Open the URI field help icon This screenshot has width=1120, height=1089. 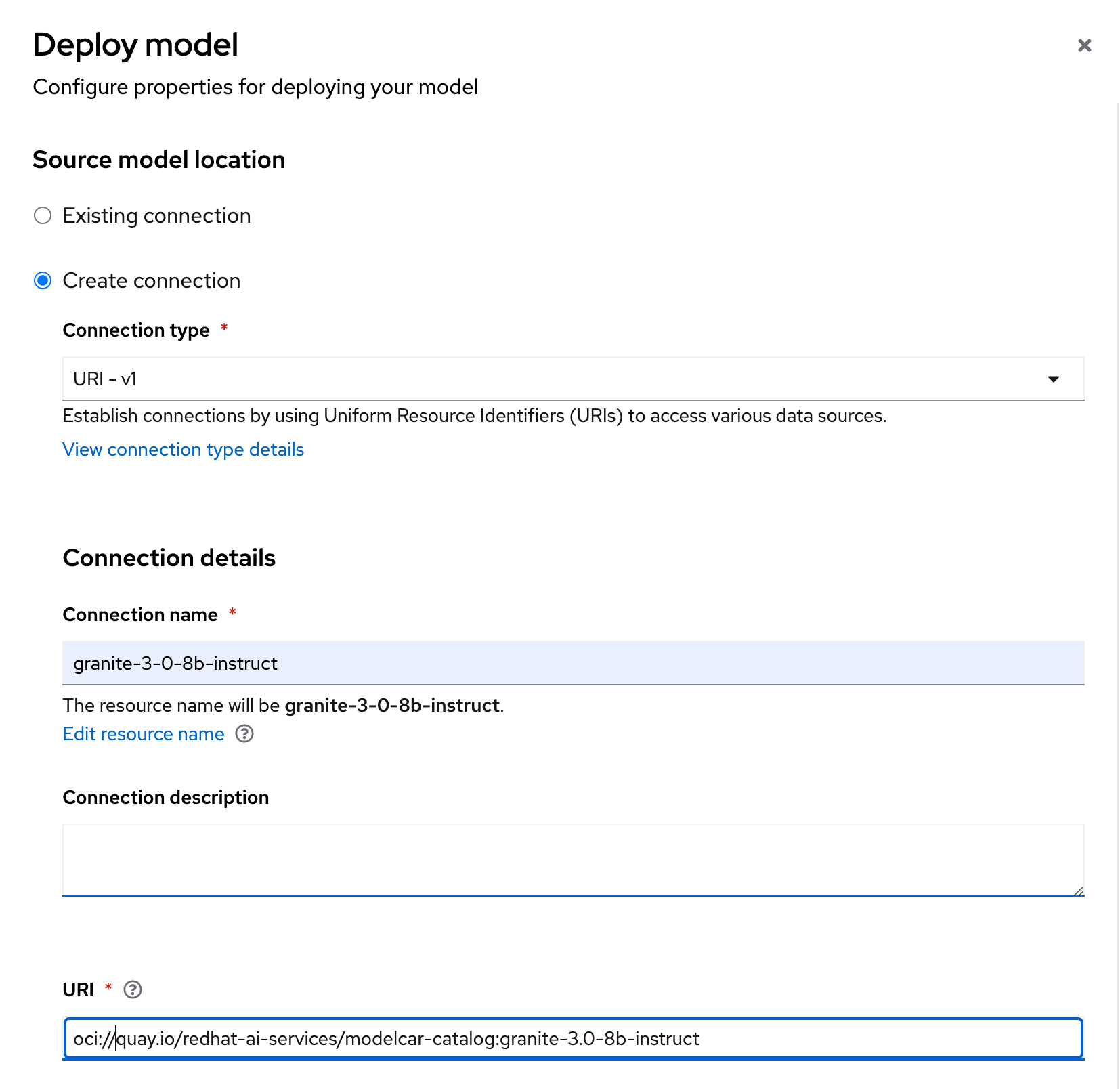(x=133, y=990)
